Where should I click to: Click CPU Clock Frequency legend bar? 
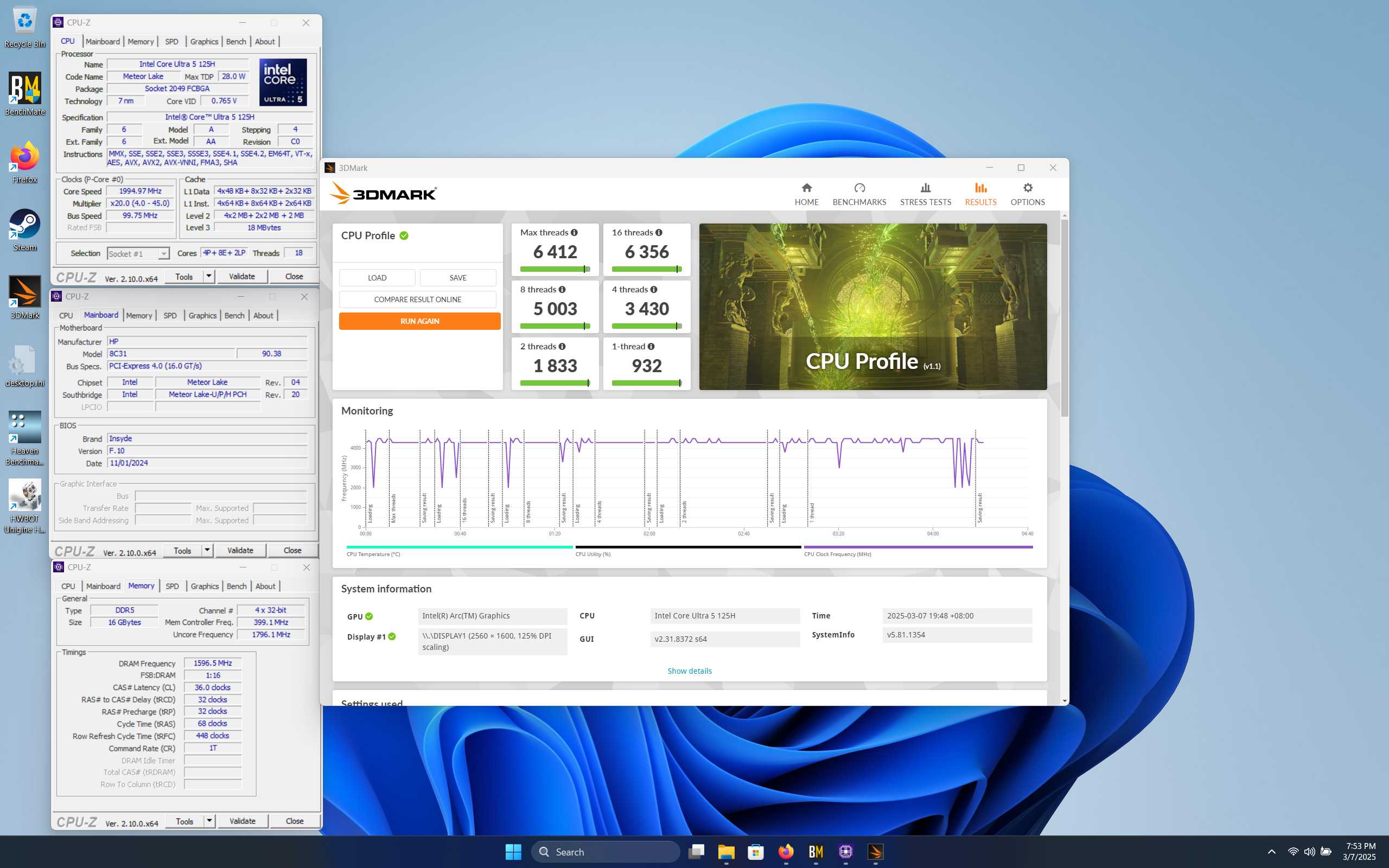click(919, 547)
